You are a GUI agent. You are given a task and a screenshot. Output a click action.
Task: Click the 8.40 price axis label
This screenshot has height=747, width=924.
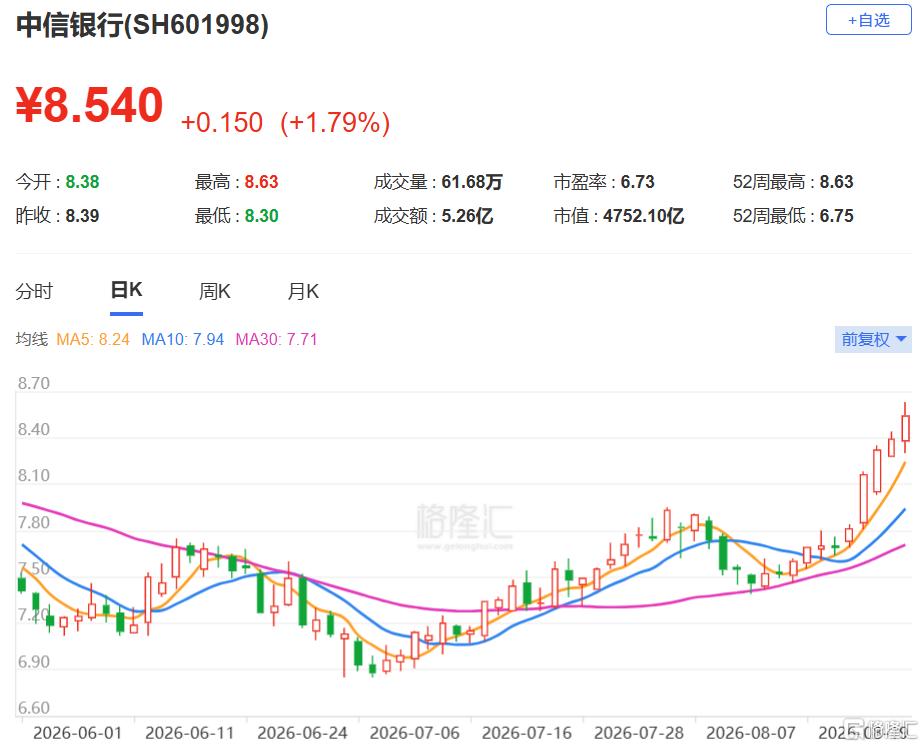pyautogui.click(x=34, y=429)
